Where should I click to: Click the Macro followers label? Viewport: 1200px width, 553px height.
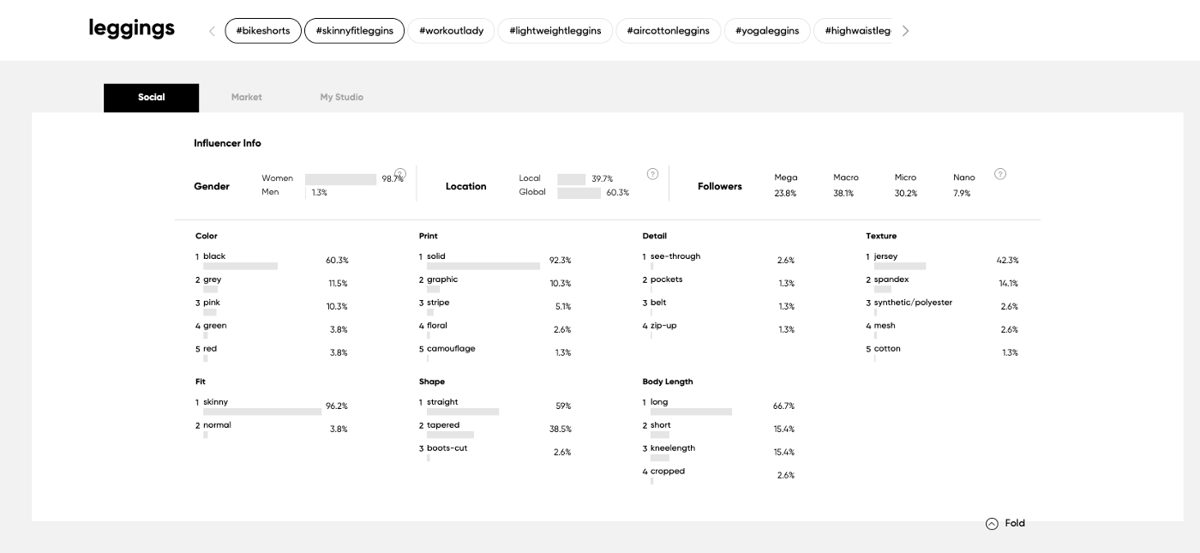pos(846,177)
